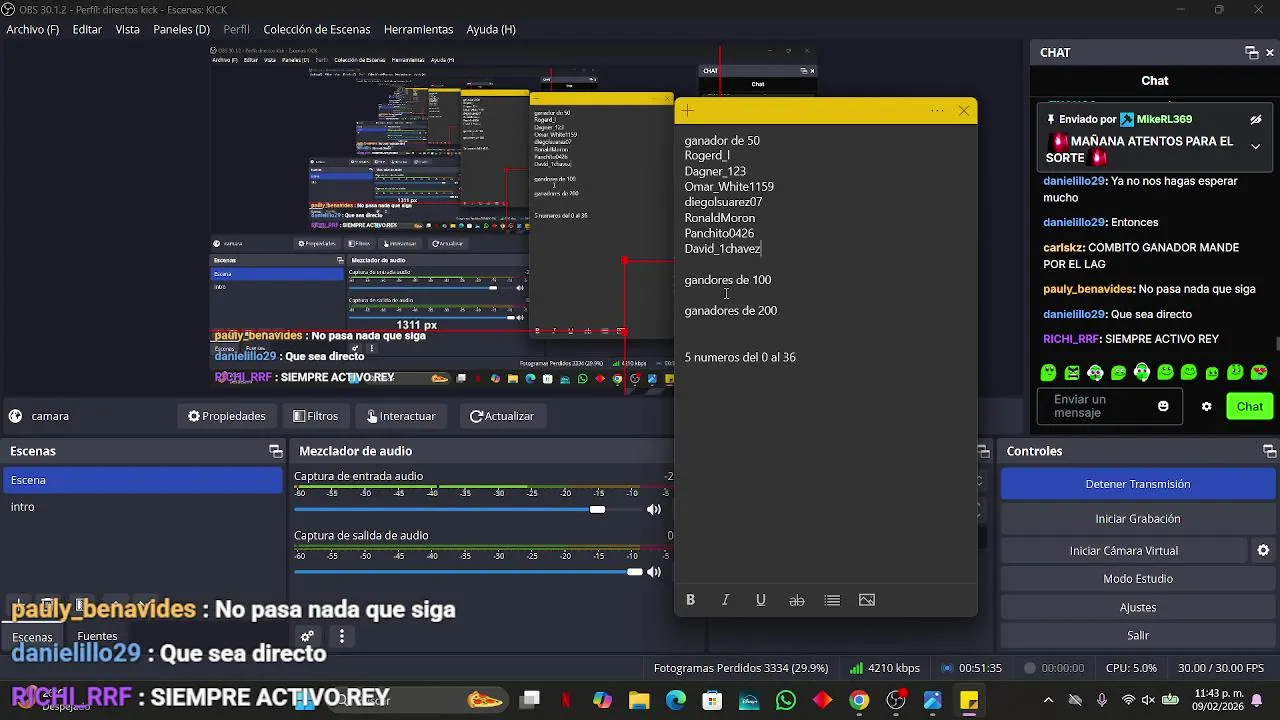Screen dimensions: 1280x720
Task: Toggle strikethrough in the sticky note
Action: click(797, 600)
